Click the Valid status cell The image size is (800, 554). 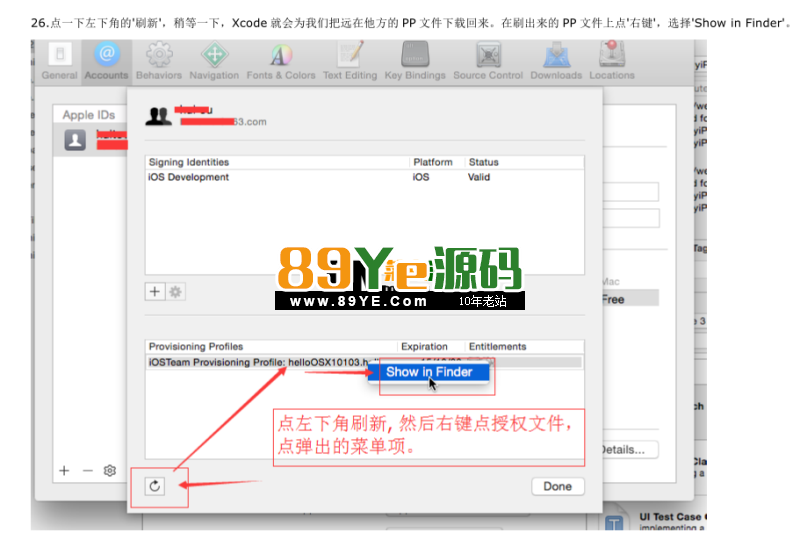[x=479, y=177]
